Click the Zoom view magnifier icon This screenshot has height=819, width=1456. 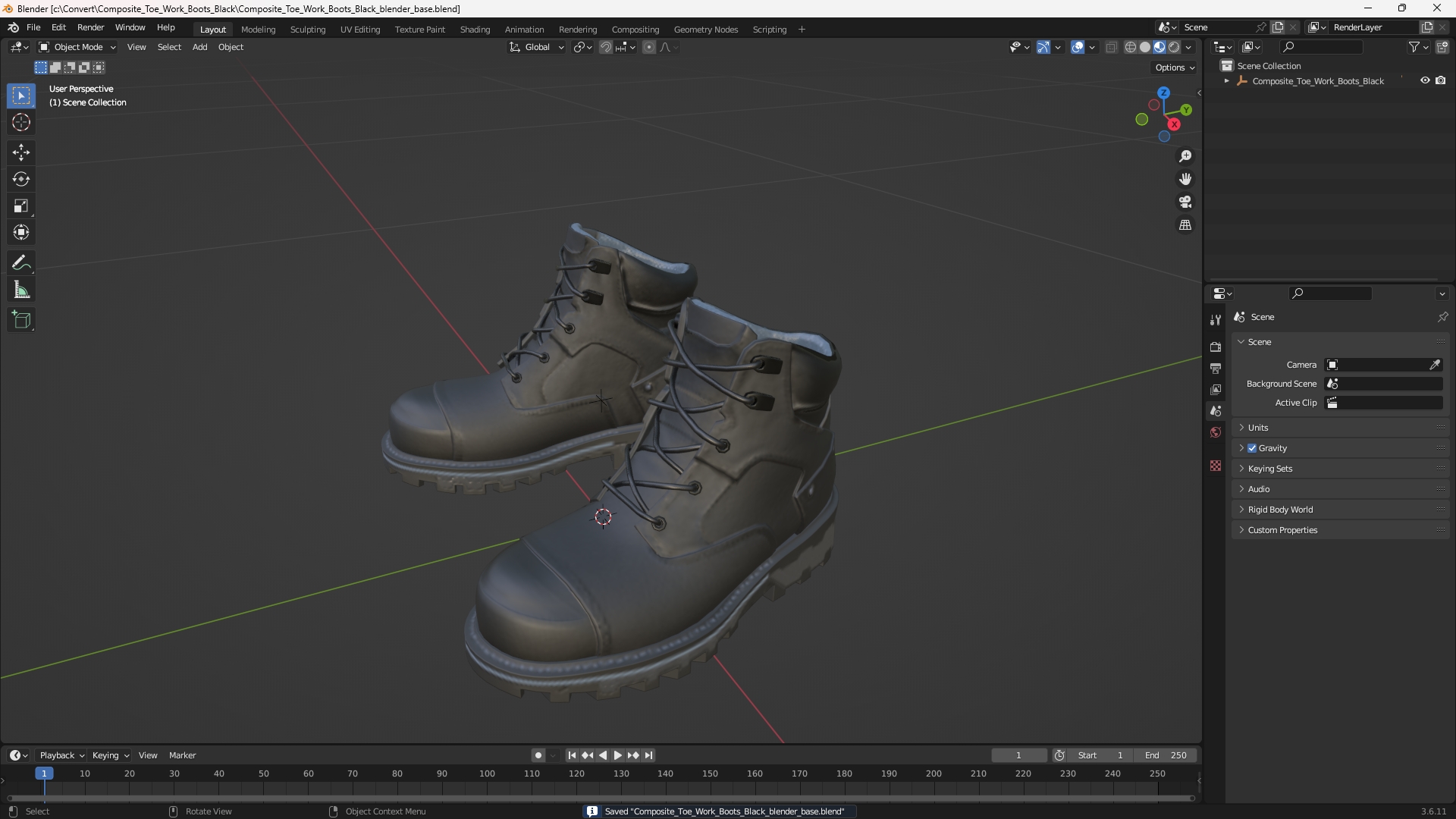point(1185,156)
